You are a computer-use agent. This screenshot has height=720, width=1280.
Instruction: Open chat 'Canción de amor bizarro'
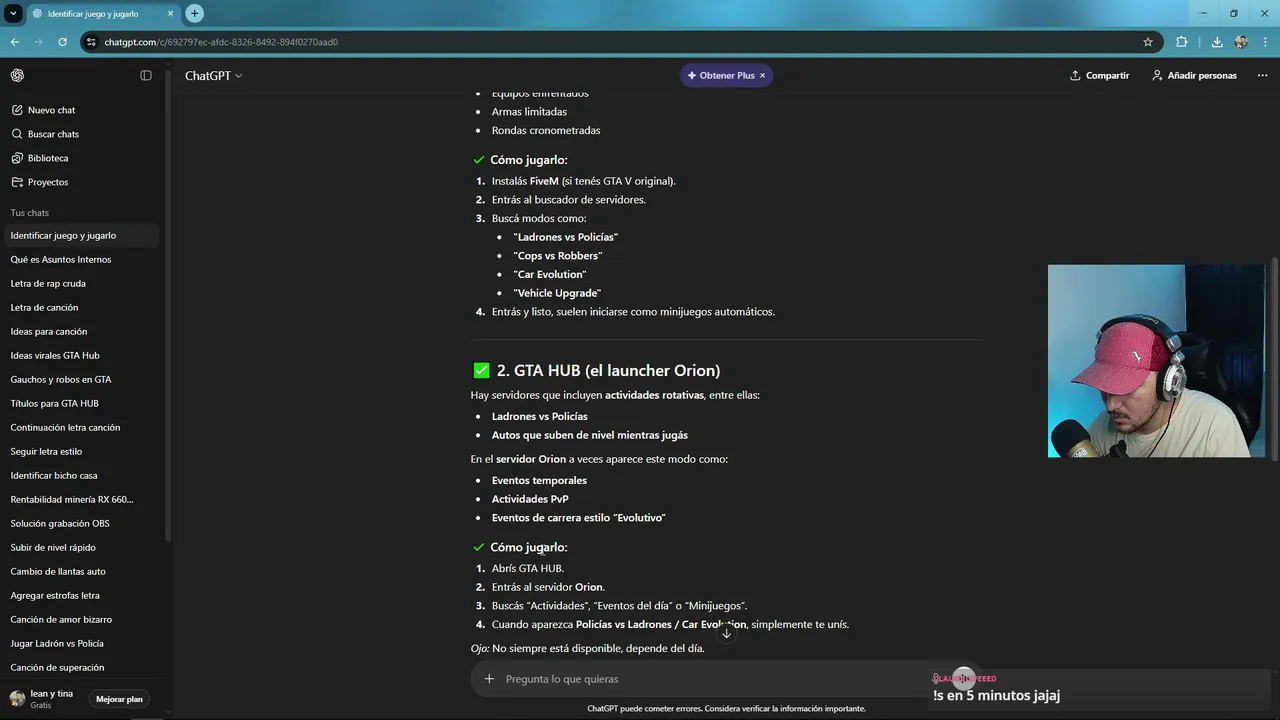(x=80, y=620)
